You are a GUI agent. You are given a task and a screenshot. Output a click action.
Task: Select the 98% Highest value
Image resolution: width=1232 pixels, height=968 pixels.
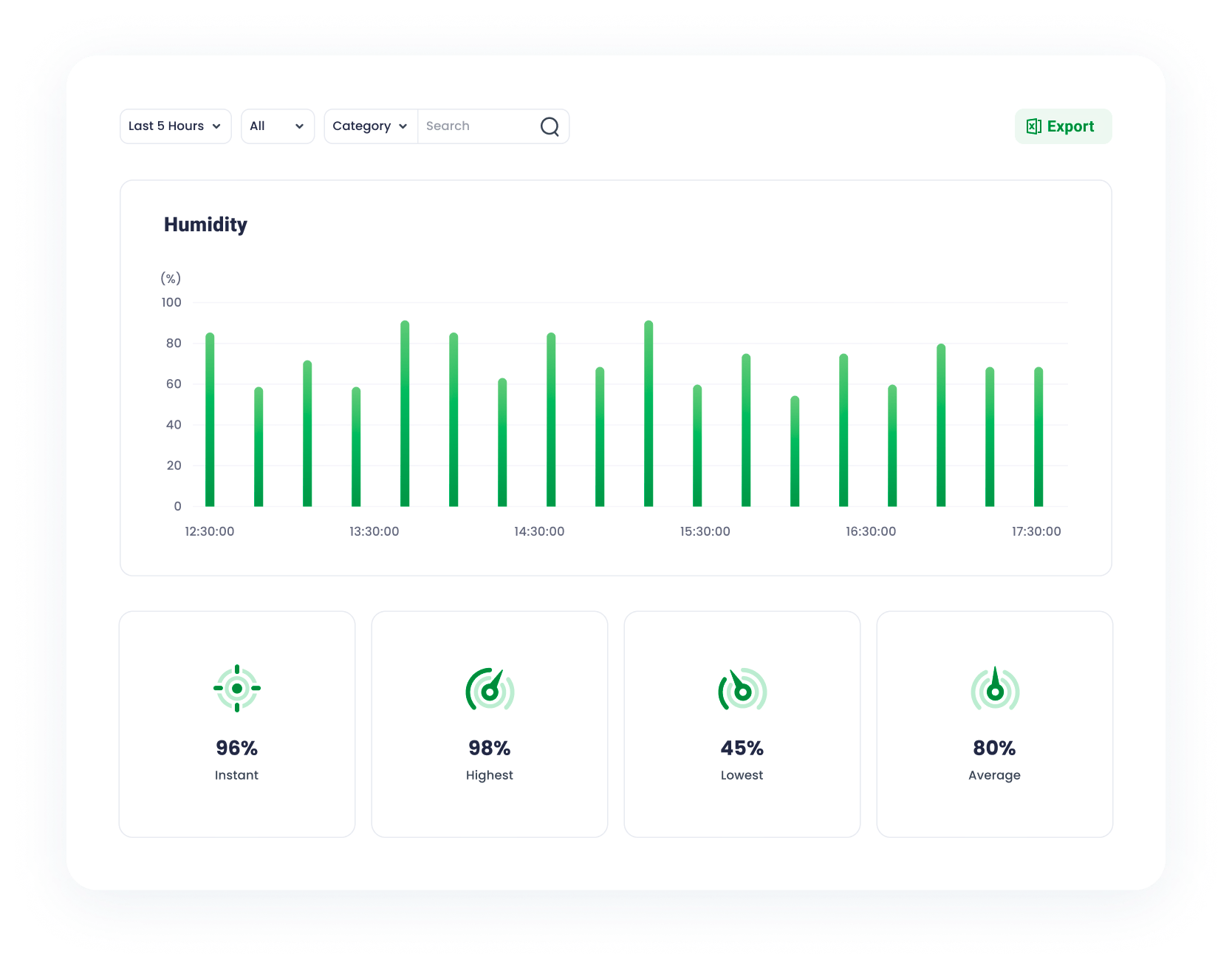tap(490, 748)
